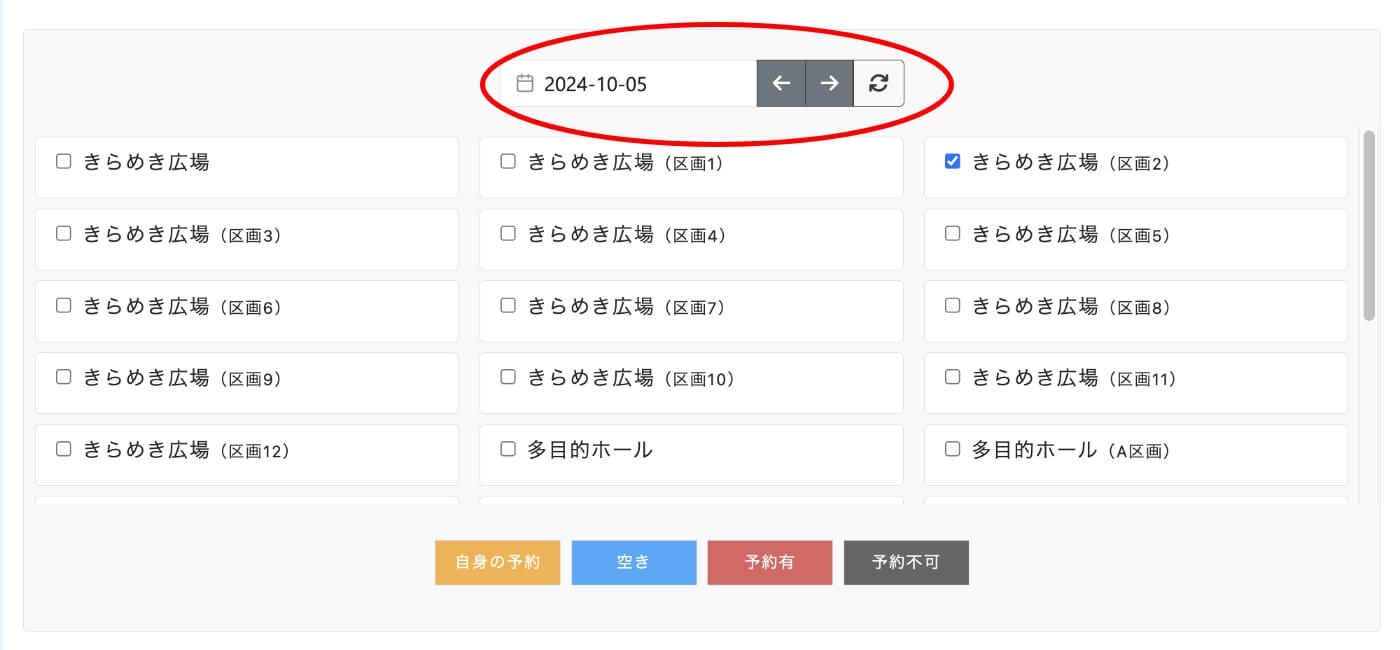Screen dimensions: 1400x650
Task: Click the orange 自身の予約 legend button
Action: 497,562
